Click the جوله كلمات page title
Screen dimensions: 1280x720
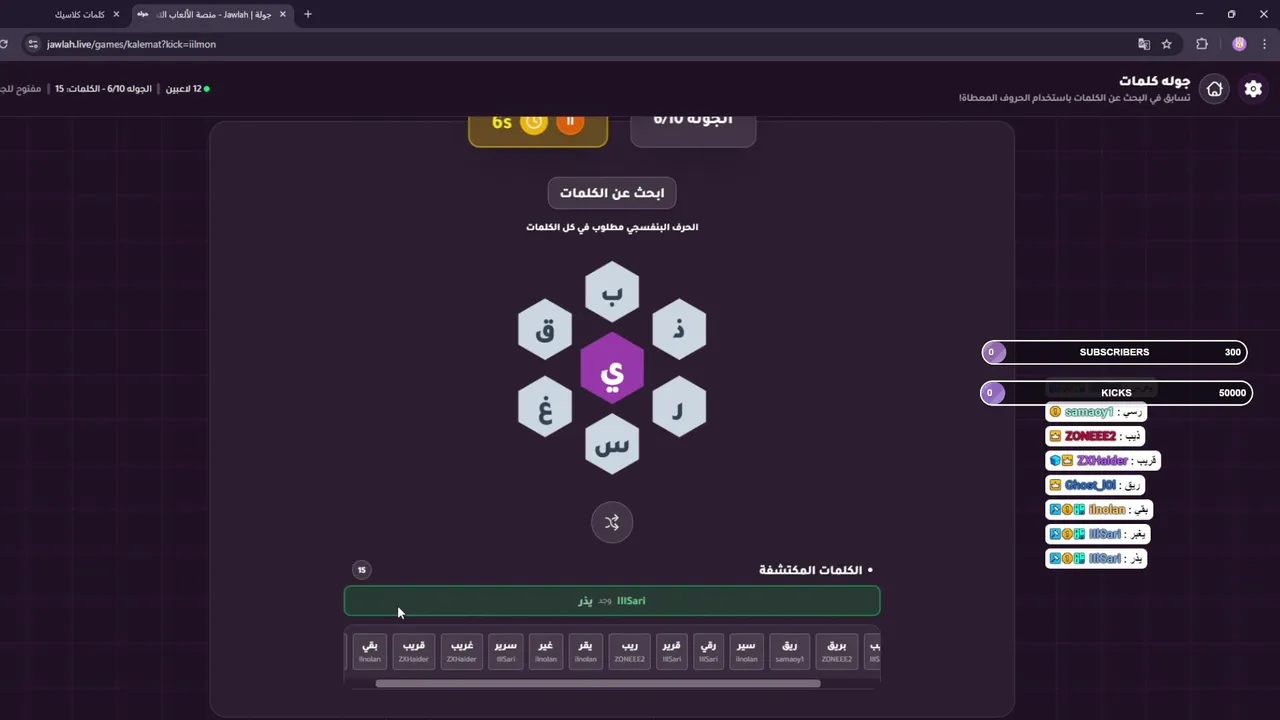pyautogui.click(x=1155, y=81)
